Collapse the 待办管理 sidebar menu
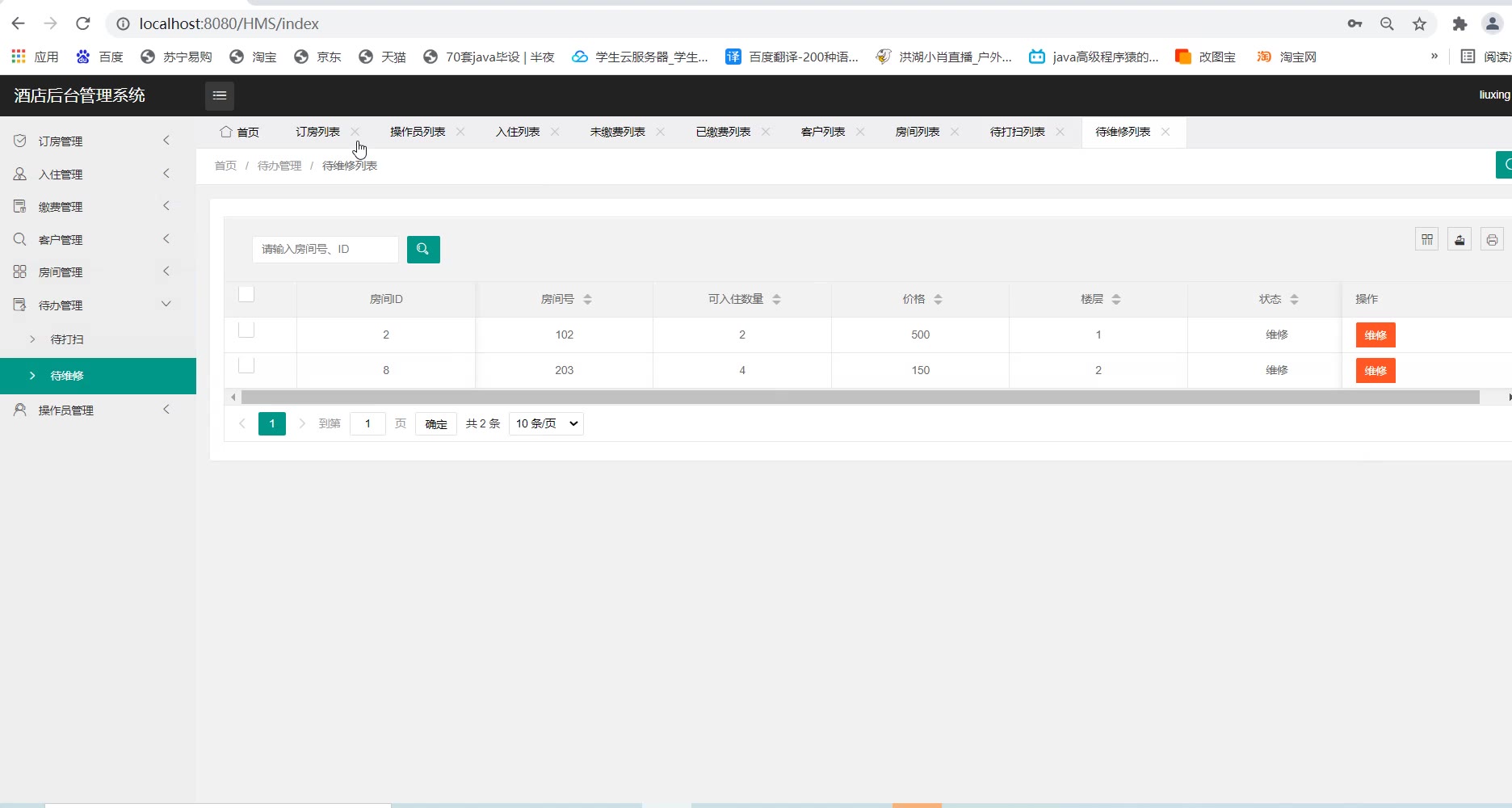 (98, 305)
